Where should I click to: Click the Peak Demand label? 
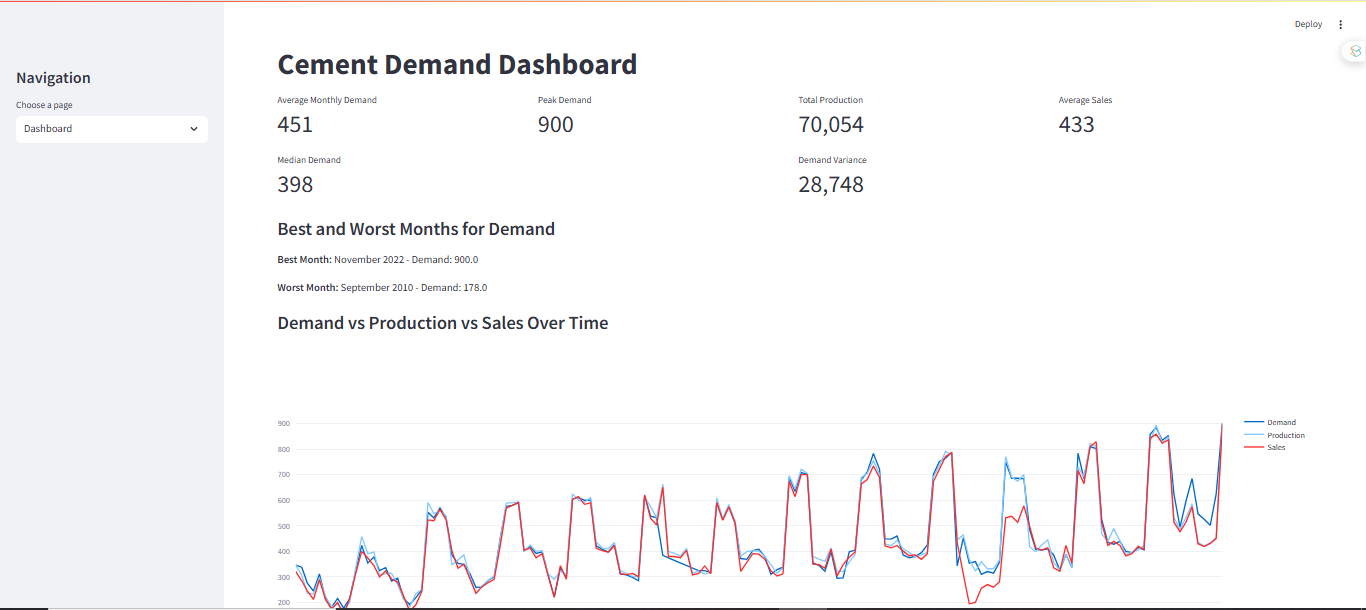pyautogui.click(x=565, y=100)
